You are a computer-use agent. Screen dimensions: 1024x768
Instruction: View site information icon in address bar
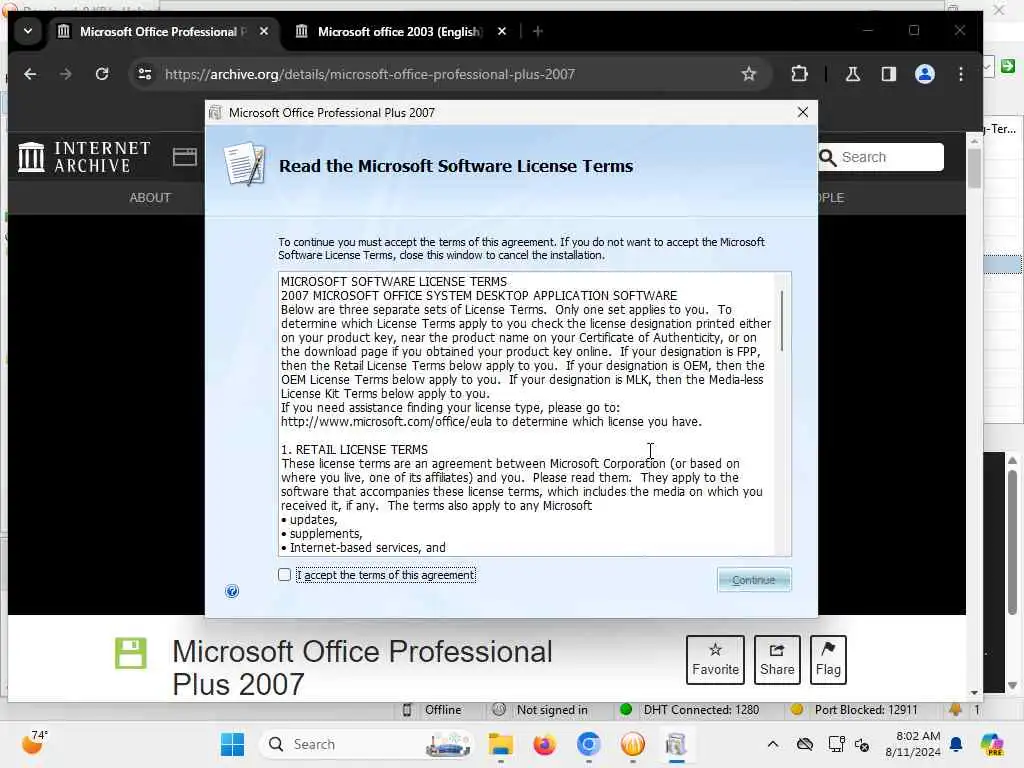tap(145, 74)
